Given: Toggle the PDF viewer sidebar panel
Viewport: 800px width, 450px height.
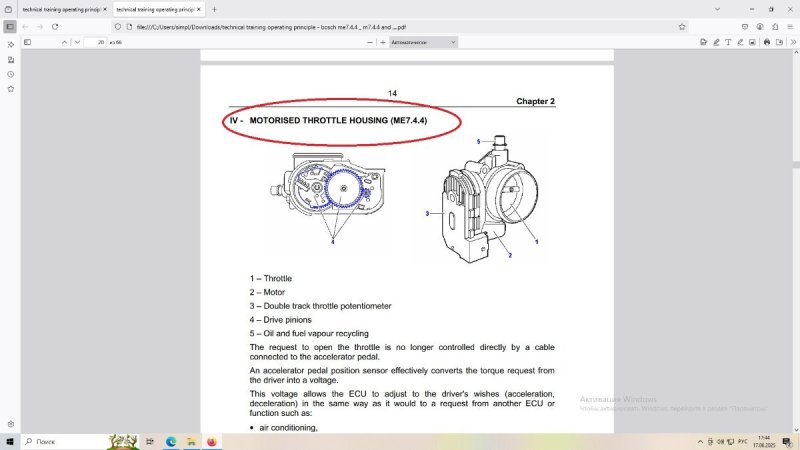Looking at the screenshot, I should [x=27, y=42].
